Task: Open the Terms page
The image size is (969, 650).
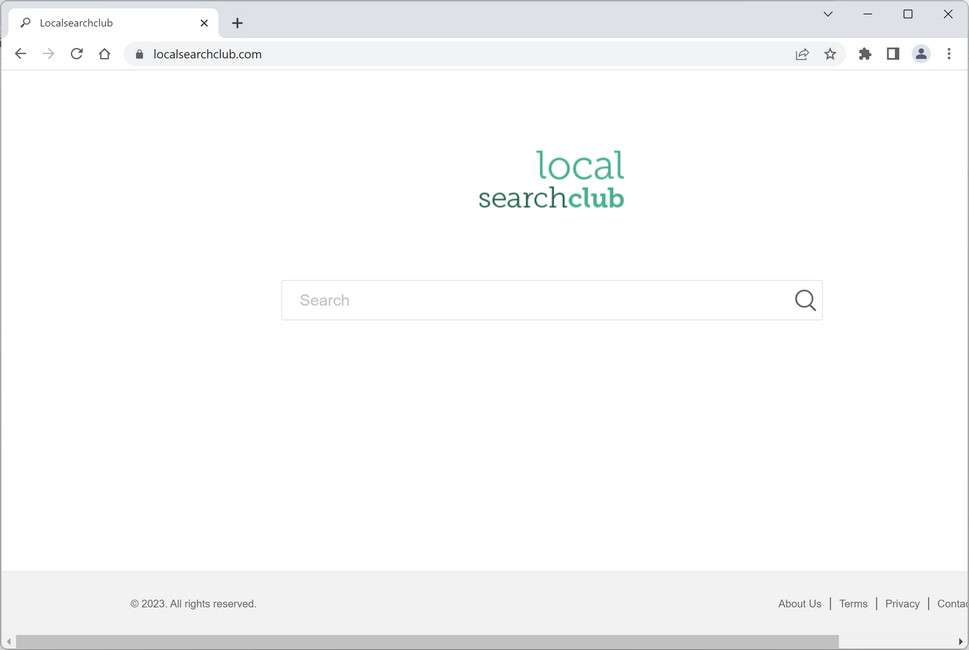Action: tap(853, 603)
